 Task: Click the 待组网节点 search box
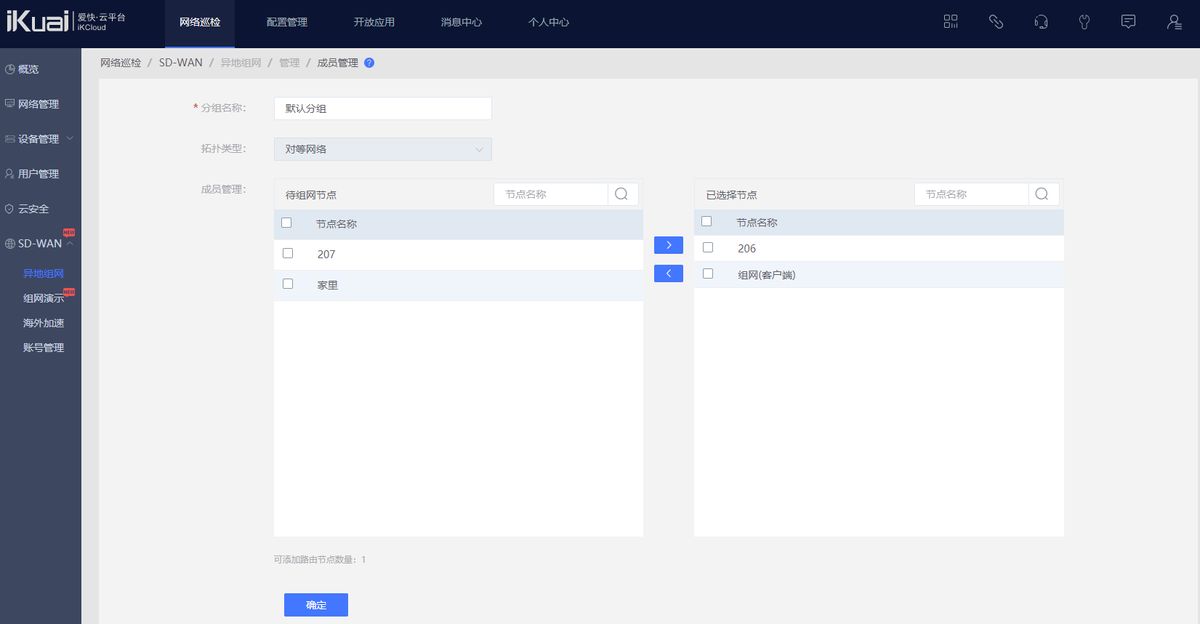[551, 194]
